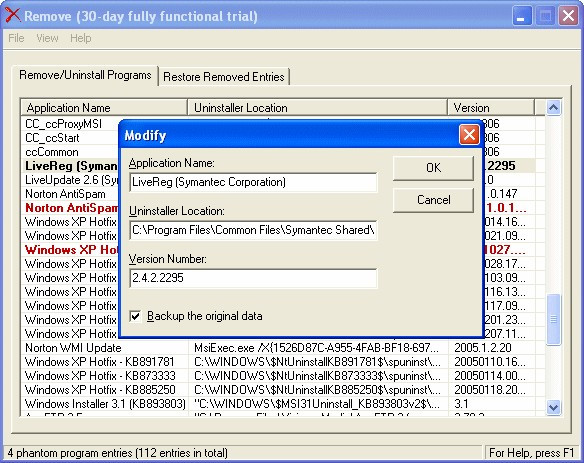Close the Remove main window

[568, 16]
